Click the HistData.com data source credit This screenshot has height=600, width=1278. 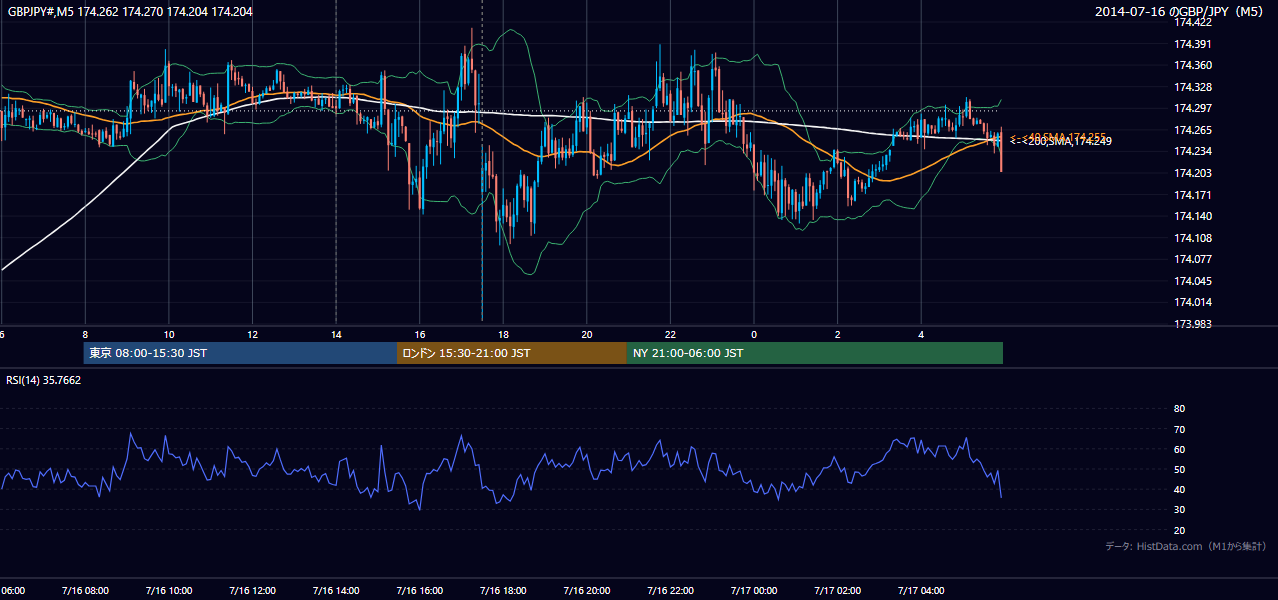[x=1185, y=546]
